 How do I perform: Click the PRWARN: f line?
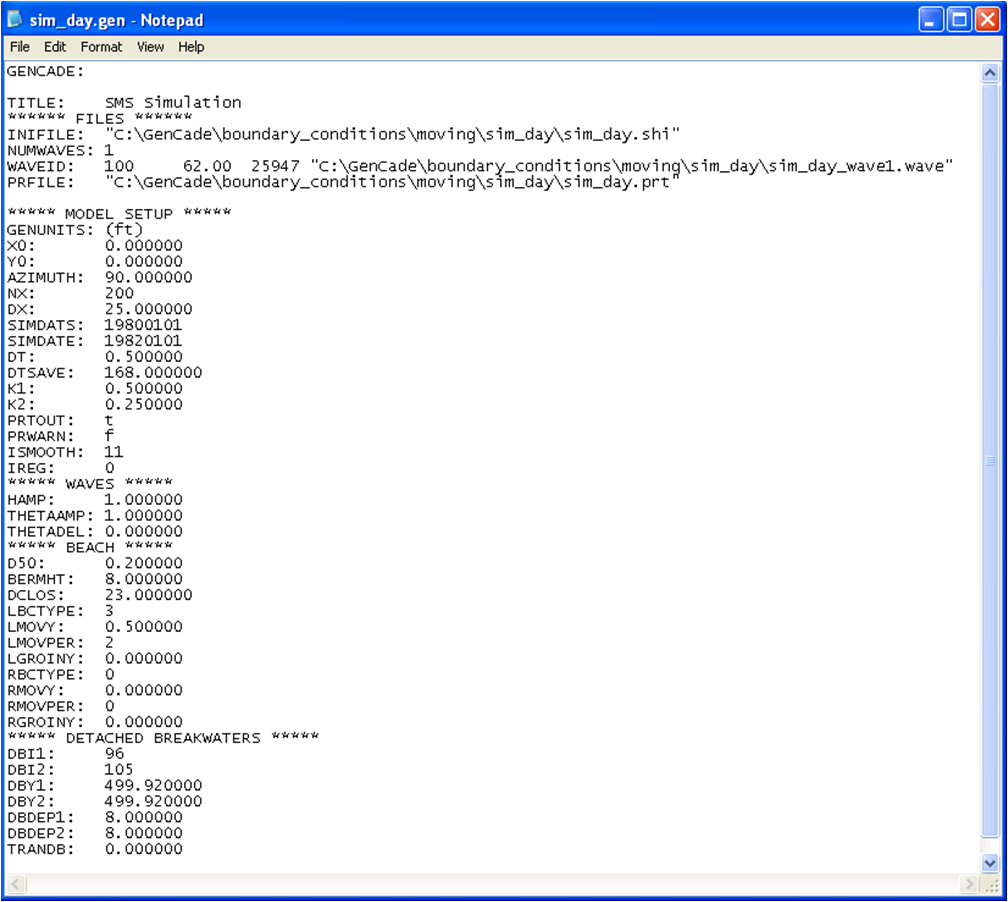click(x=60, y=436)
